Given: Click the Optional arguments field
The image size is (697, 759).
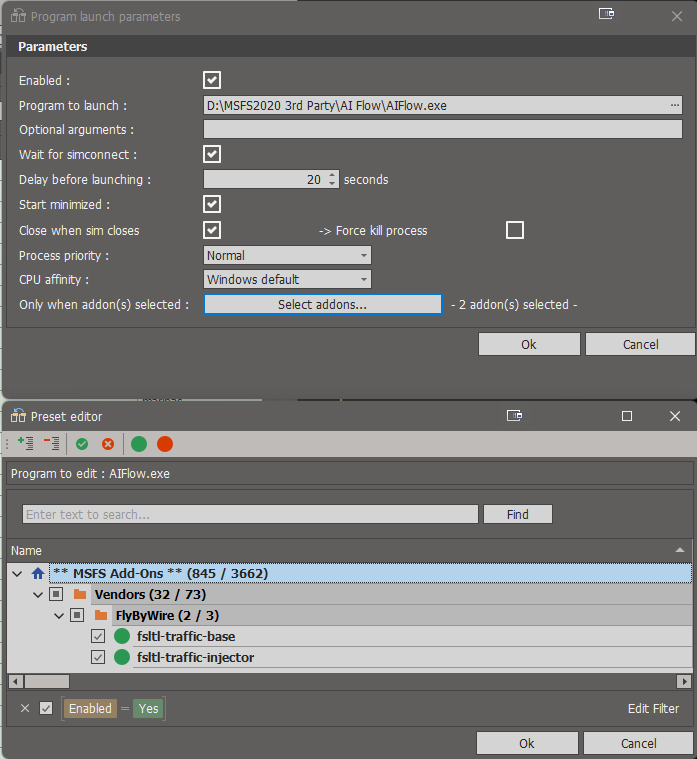Looking at the screenshot, I should click(x=443, y=129).
